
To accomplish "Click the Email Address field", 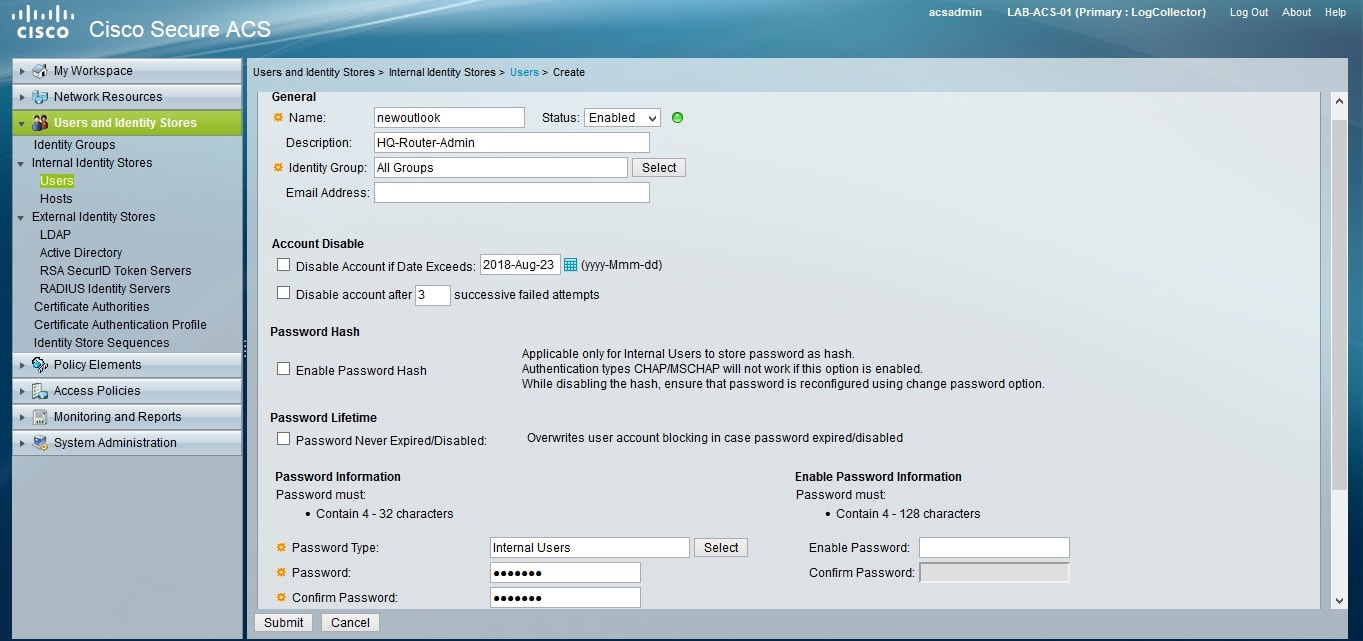I will coord(512,193).
